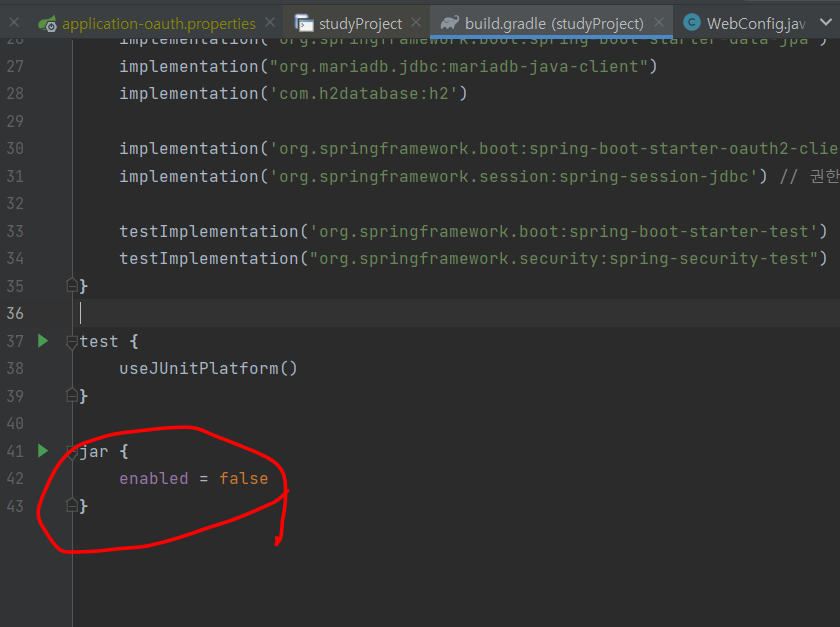
Task: Collapse the fold region at line 35
Action: (x=70, y=285)
